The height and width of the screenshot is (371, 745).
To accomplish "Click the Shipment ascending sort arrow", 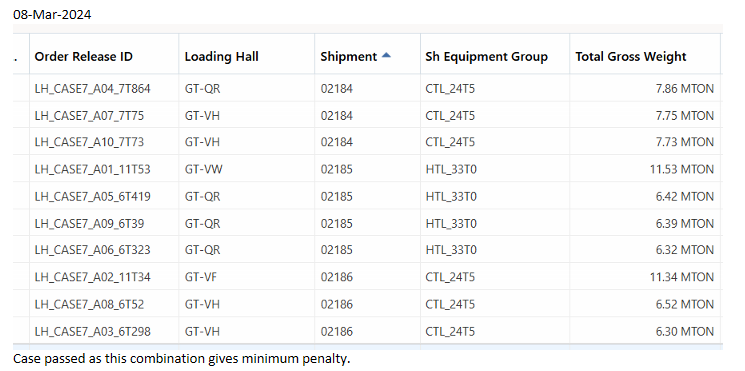I will tap(386, 56).
